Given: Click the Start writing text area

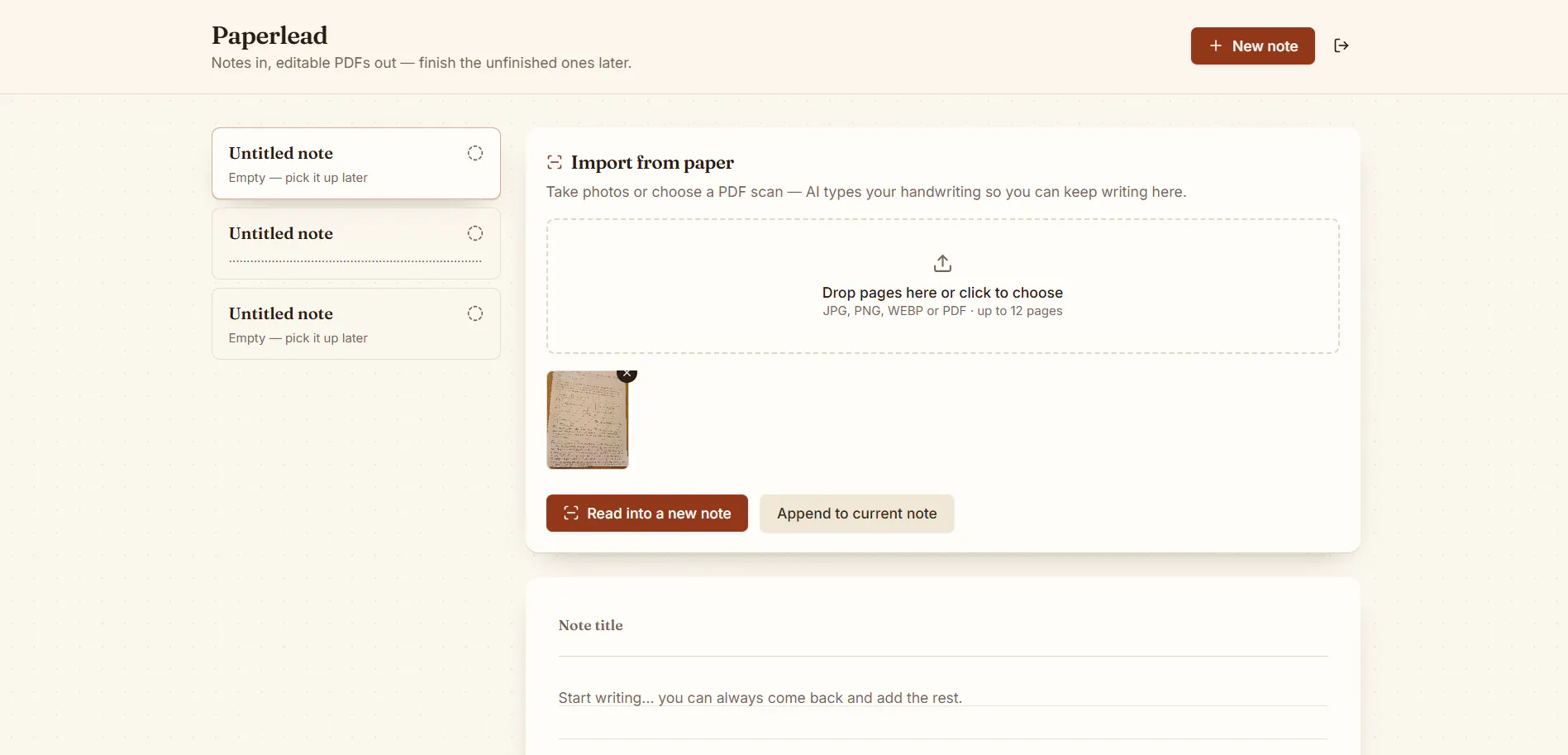Looking at the screenshot, I should pos(942,698).
